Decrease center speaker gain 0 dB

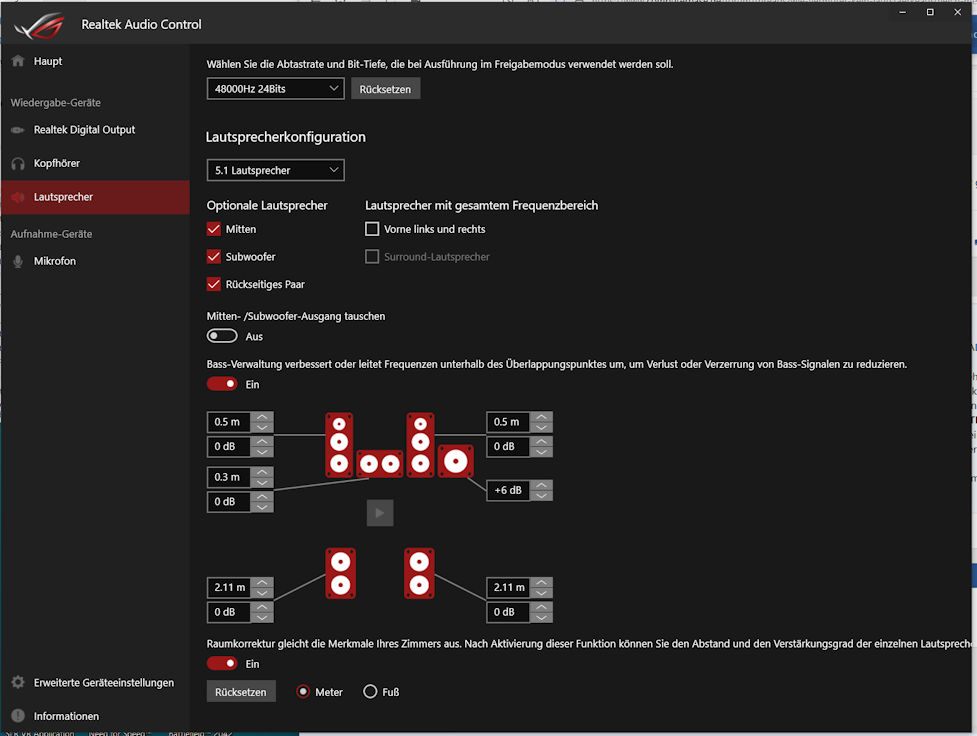pos(262,507)
